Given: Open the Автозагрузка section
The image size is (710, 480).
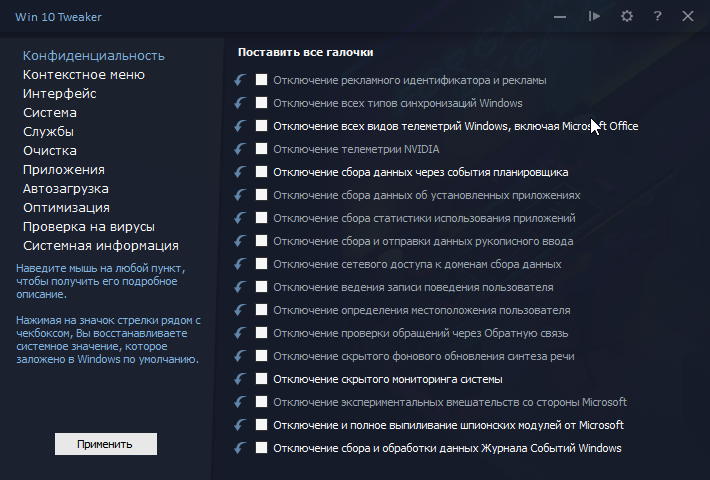Looking at the screenshot, I should pos(66,189).
